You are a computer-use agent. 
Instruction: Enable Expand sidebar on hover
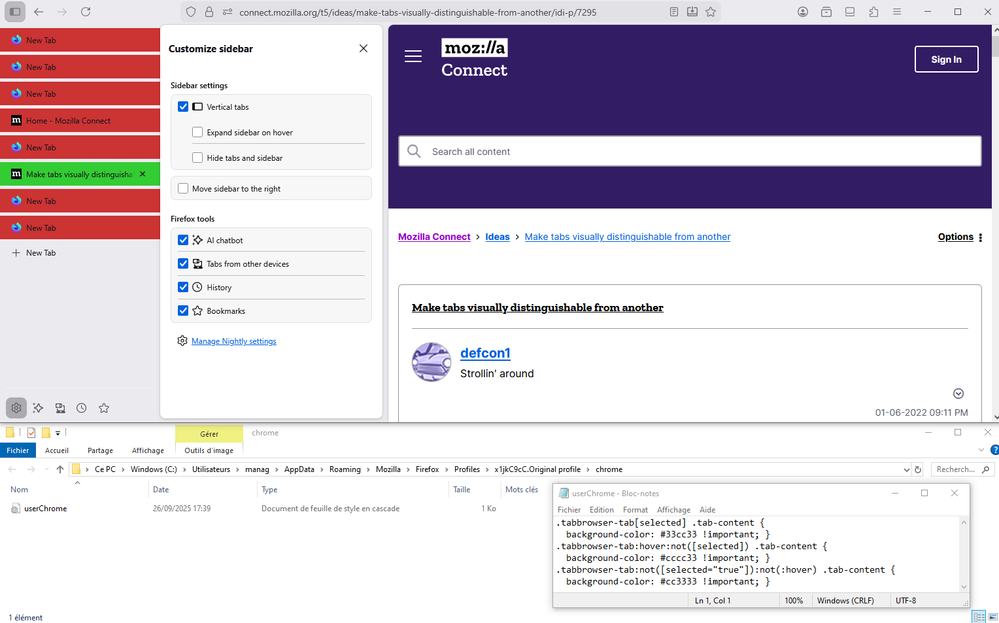[197, 132]
